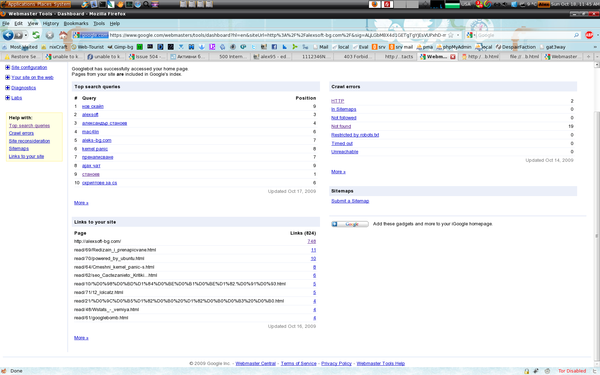This screenshot has width=600, height=375.
Task: Click the Tor Disabled status bar toggle
Action: tap(572, 371)
